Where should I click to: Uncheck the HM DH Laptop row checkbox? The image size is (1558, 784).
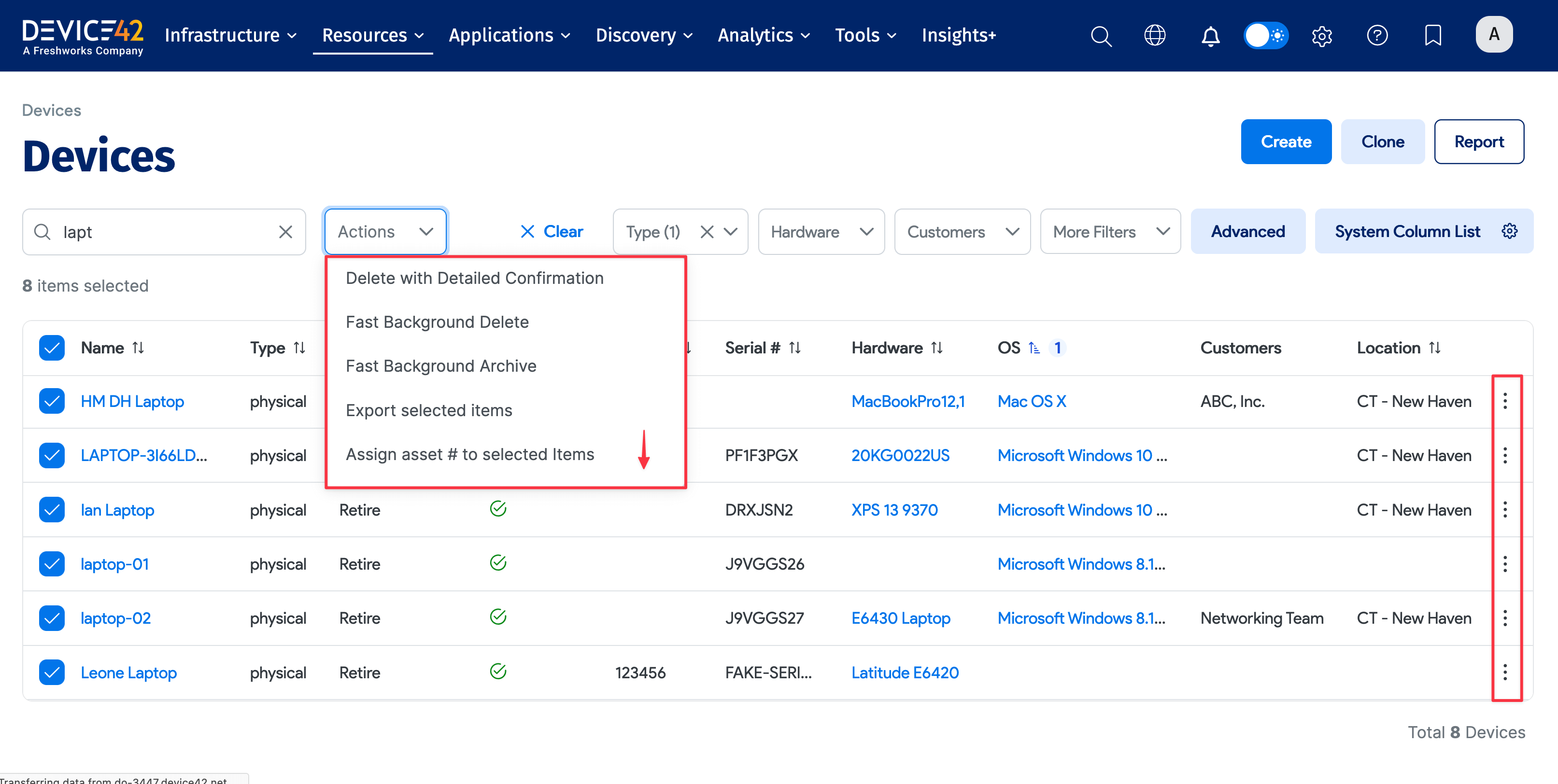point(51,401)
